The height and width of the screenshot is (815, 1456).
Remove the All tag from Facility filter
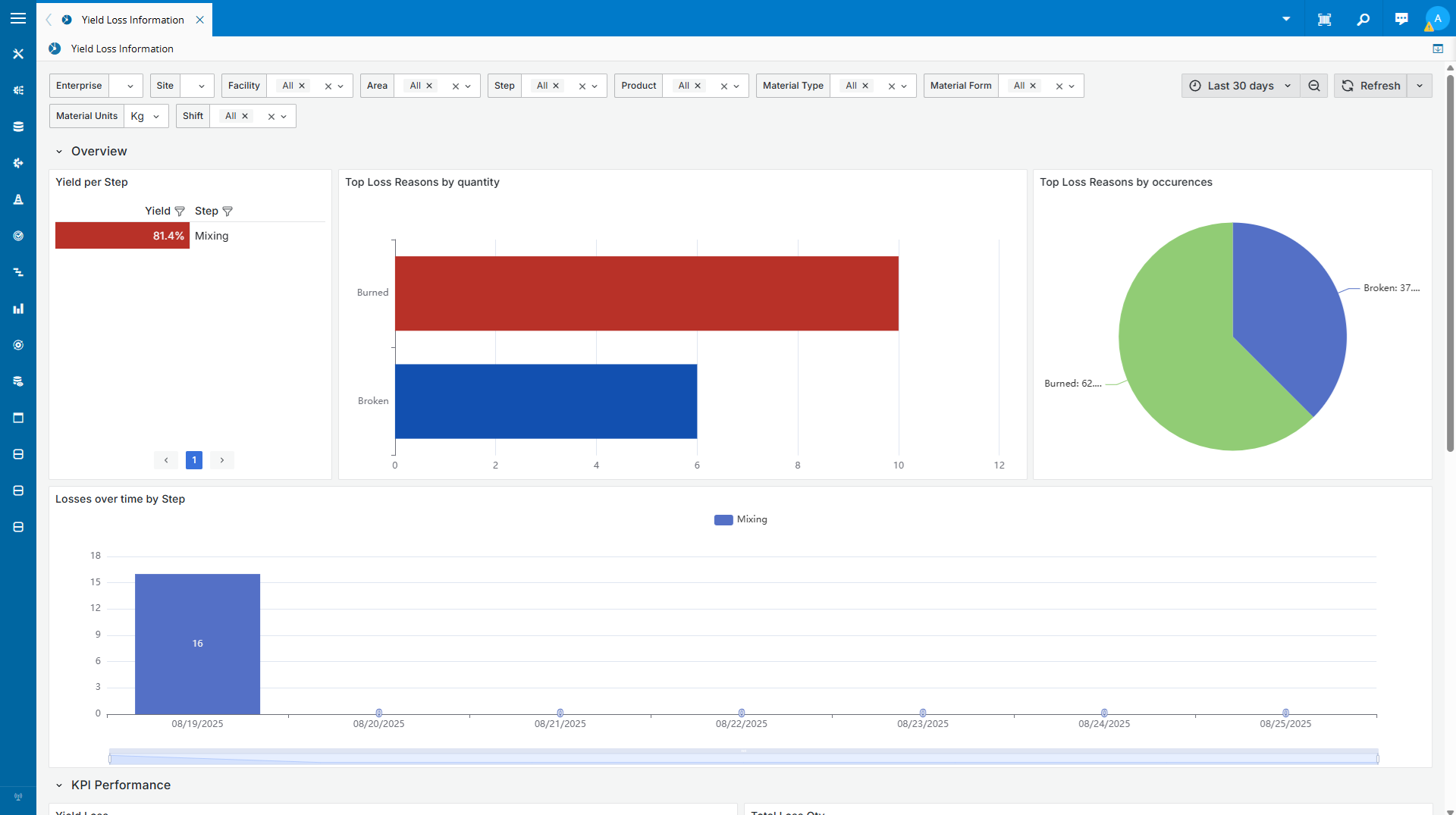click(x=302, y=86)
